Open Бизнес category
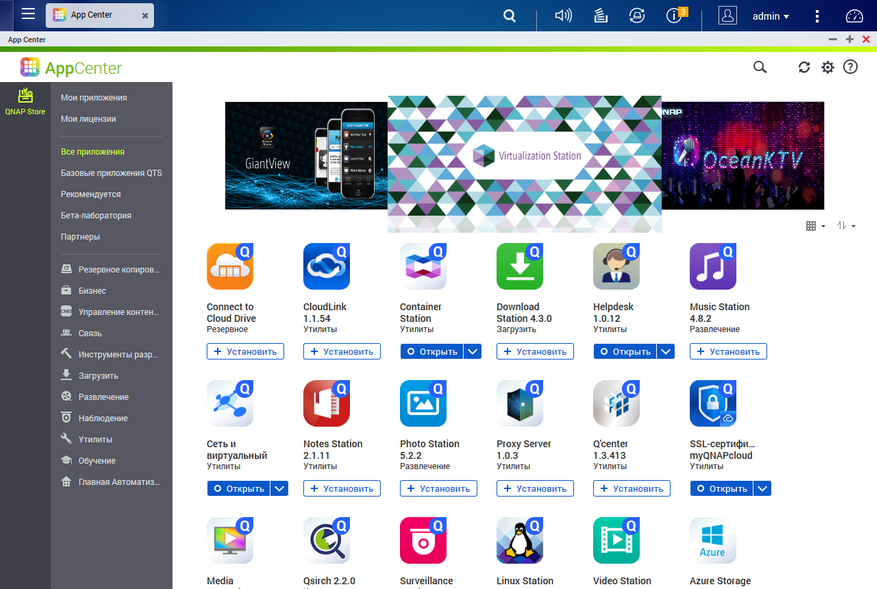The image size is (877, 589). point(83,290)
